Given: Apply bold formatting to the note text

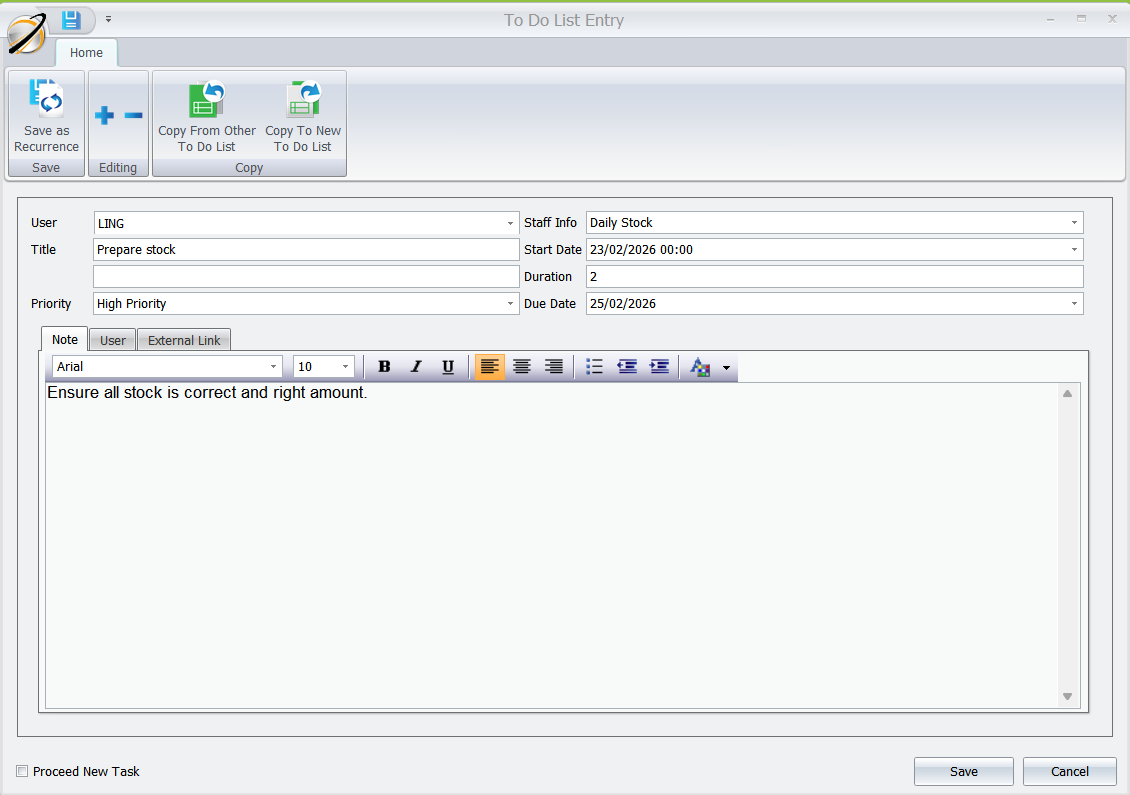Looking at the screenshot, I should coord(384,366).
